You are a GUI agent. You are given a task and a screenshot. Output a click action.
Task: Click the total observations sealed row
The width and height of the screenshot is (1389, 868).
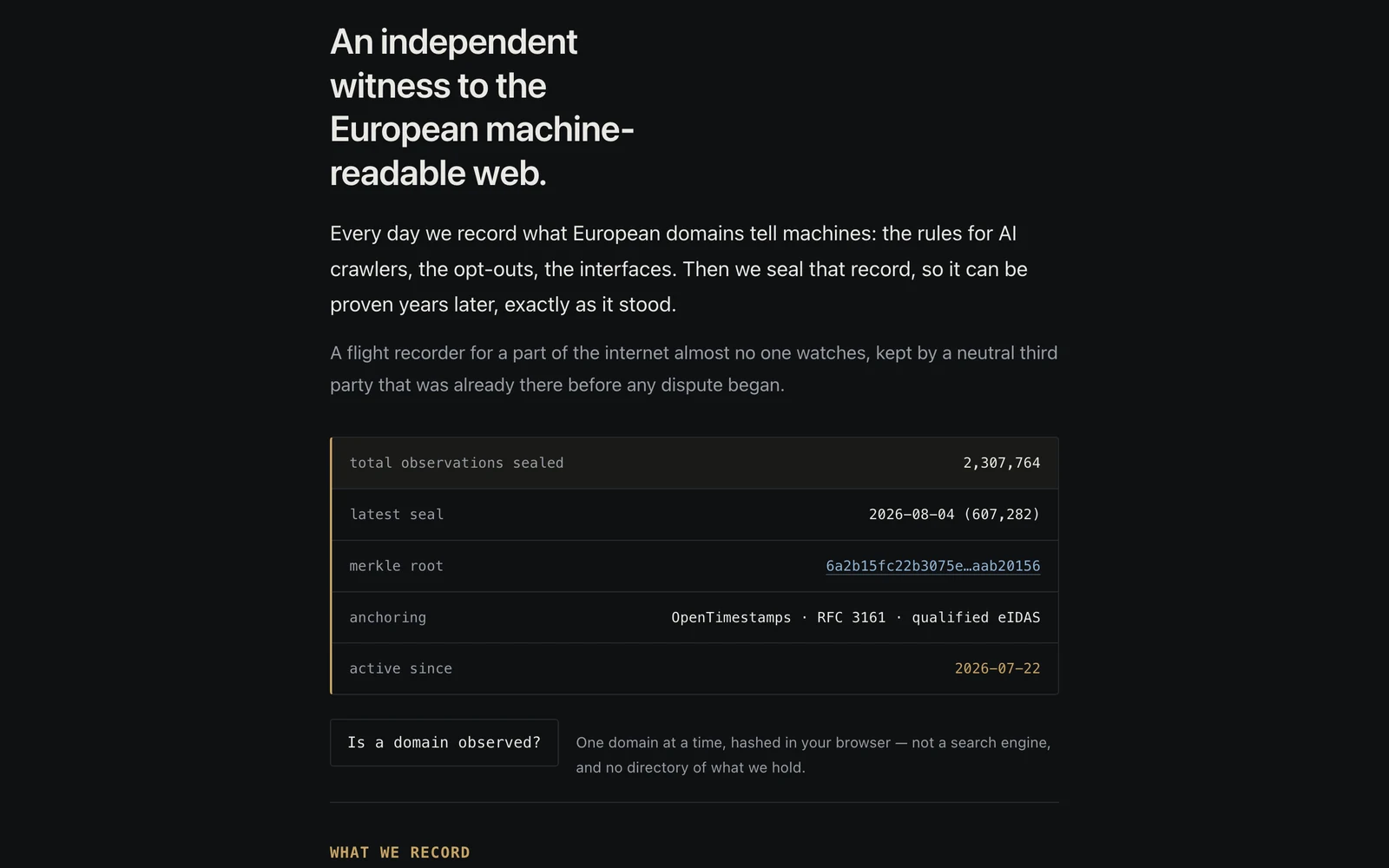tap(694, 463)
